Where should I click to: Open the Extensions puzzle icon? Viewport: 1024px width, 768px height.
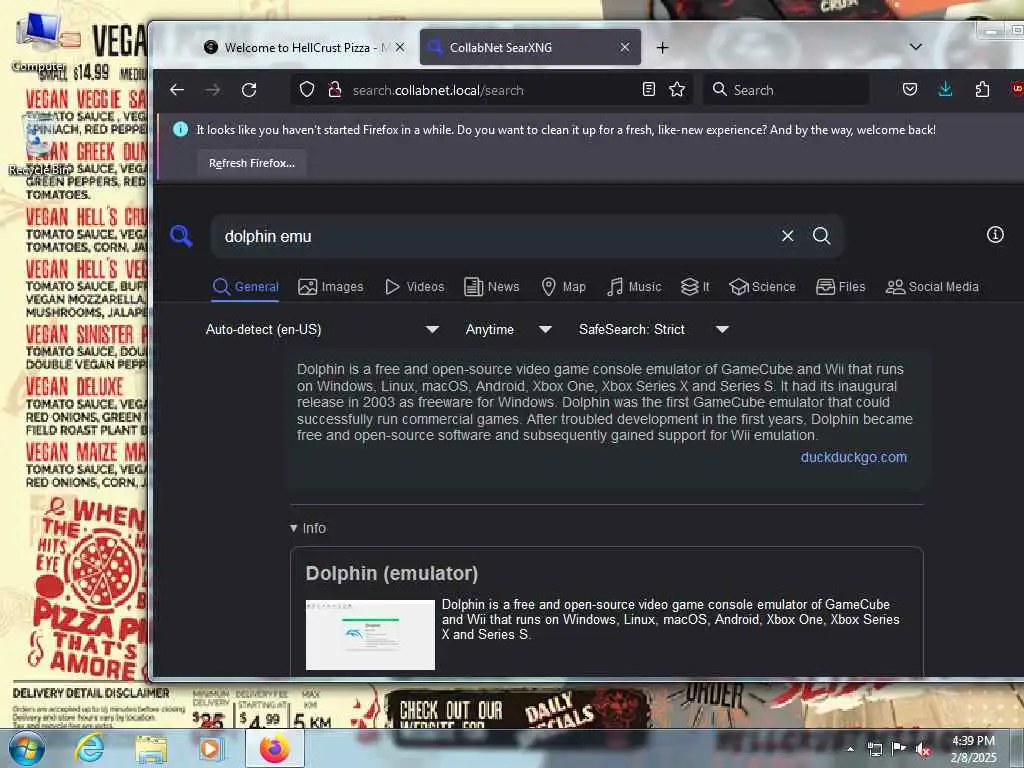982,89
